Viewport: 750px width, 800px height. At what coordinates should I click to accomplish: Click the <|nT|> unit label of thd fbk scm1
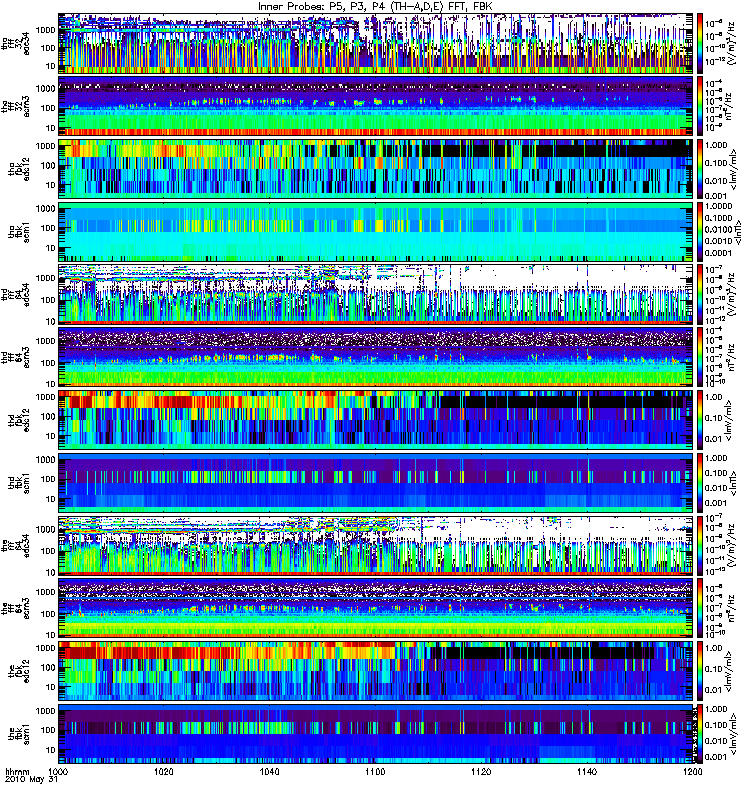(x=733, y=483)
